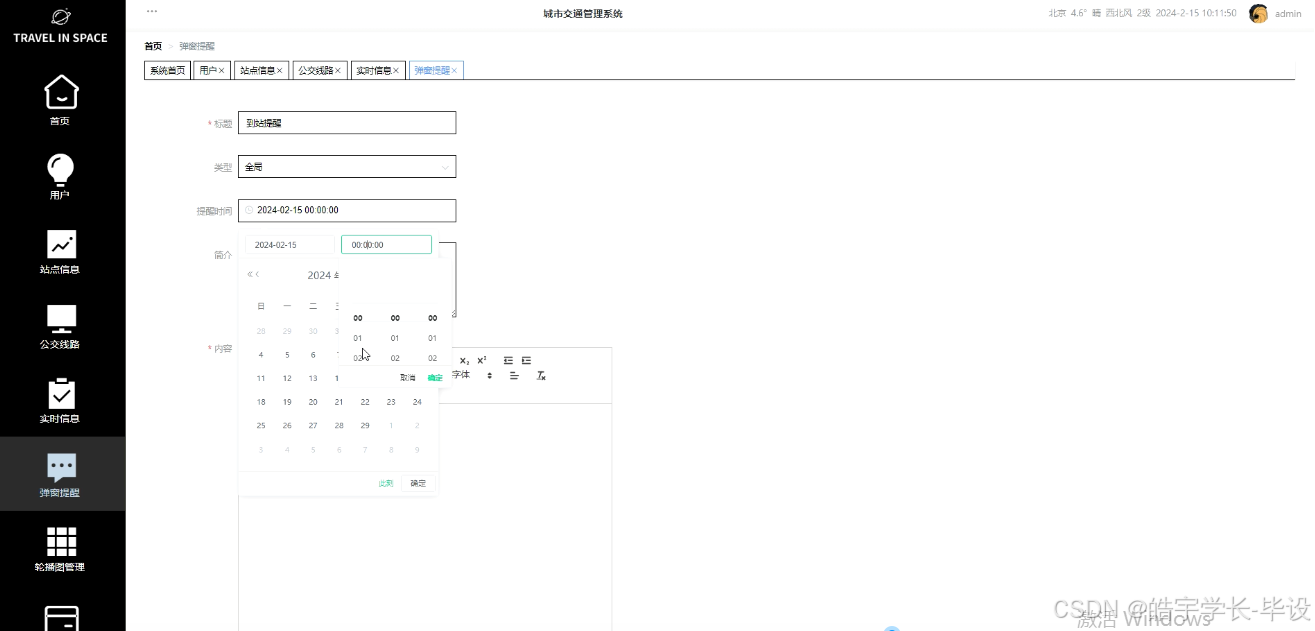This screenshot has height=631, width=1315.
Task: Click the bordered 确定 button under calendar
Action: tap(418, 483)
